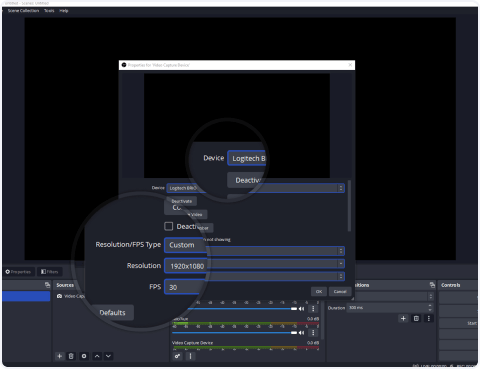Screen dimensions: 480x369
Task: Move the source up with the up arrow
Action: click(x=97, y=356)
